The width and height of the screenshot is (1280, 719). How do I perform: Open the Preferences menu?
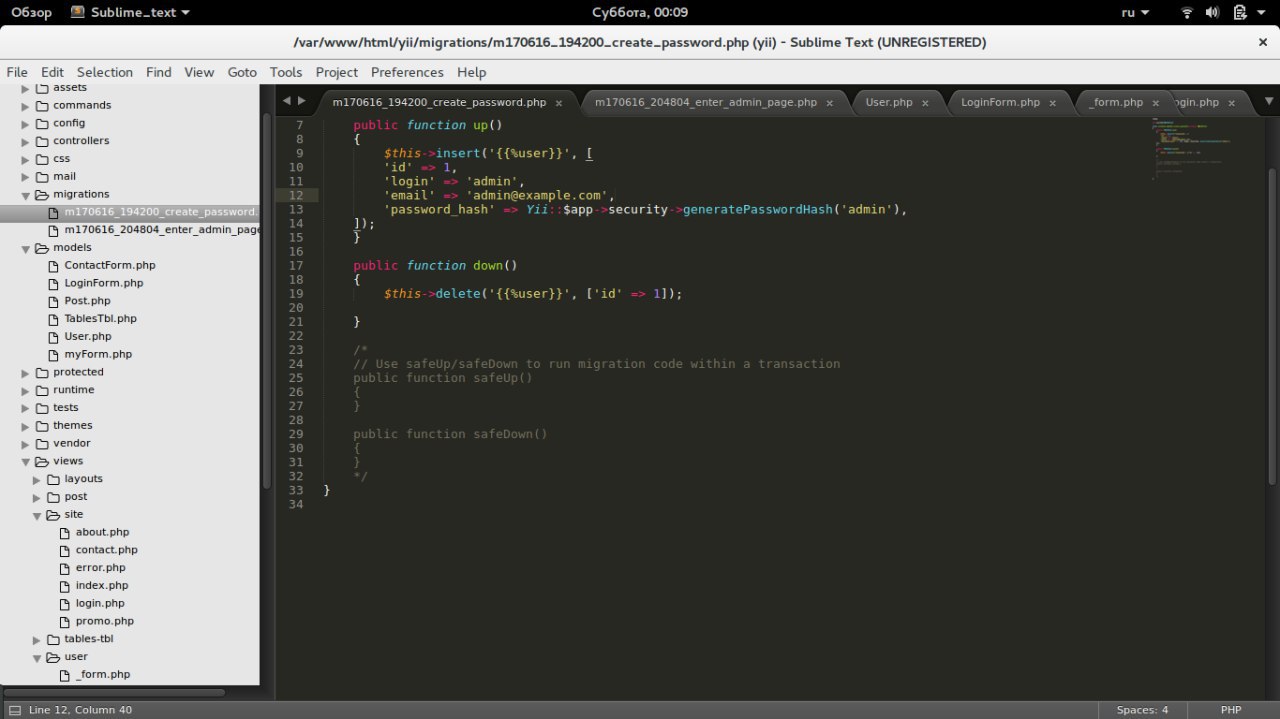[x=407, y=72]
